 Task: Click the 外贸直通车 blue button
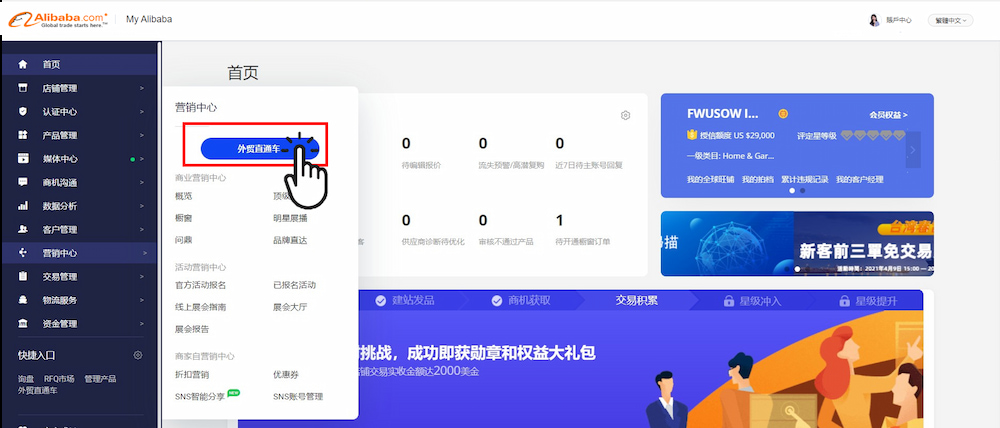256,148
